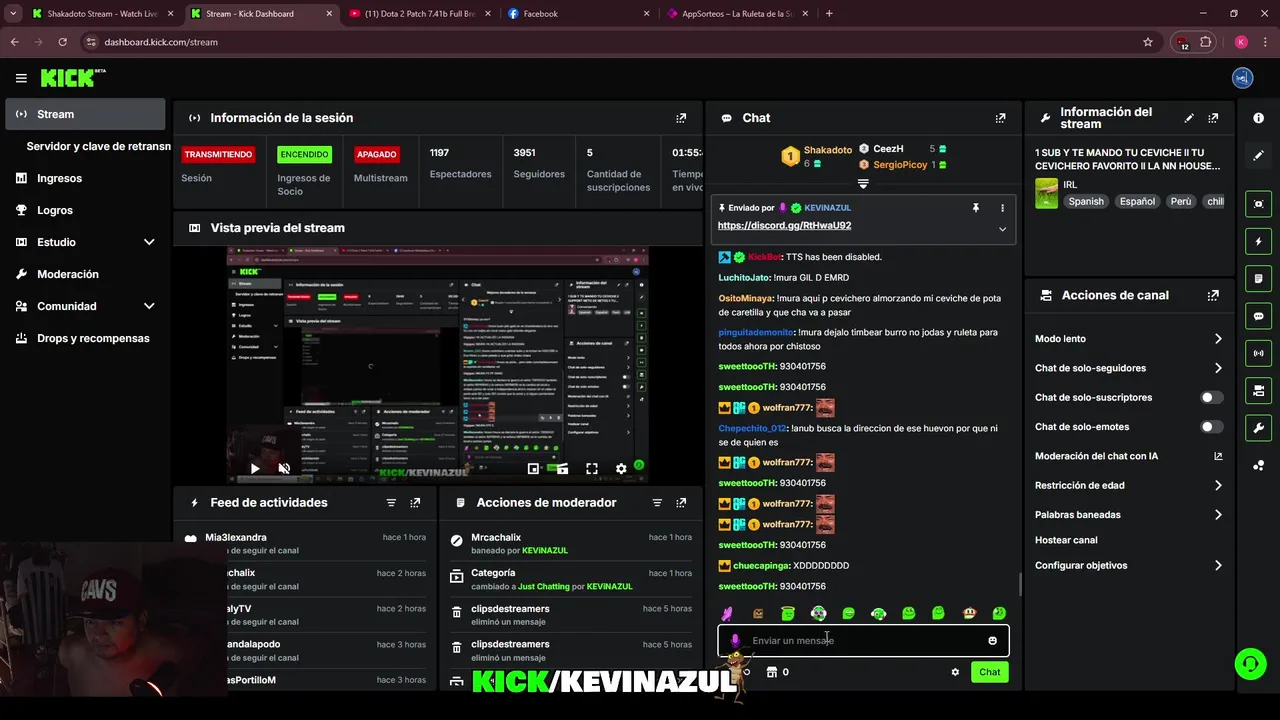The image size is (1280, 720).
Task: Open the discord.gg/RtHwaU92 link
Action: (784, 226)
